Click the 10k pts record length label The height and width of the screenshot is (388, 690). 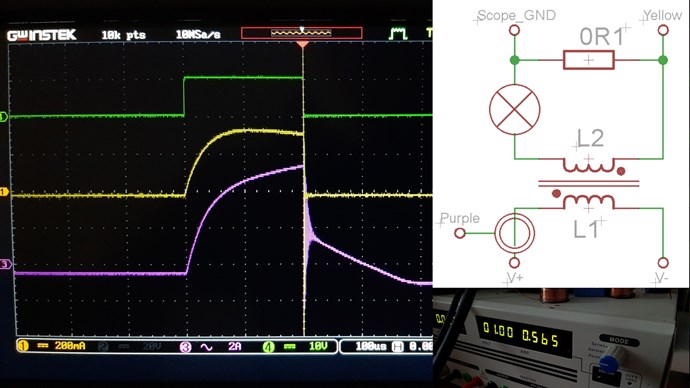[123, 35]
